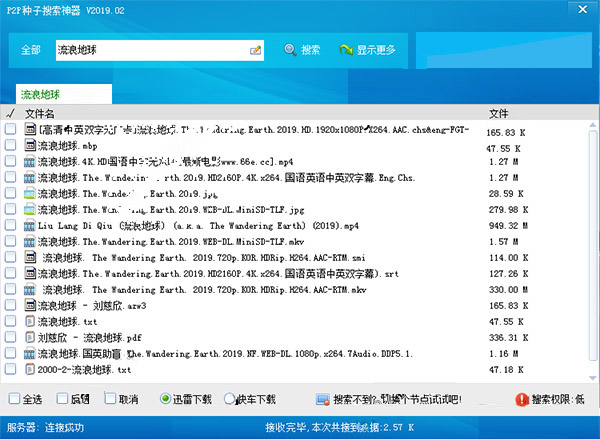Click size value 330.00 M

508,290
